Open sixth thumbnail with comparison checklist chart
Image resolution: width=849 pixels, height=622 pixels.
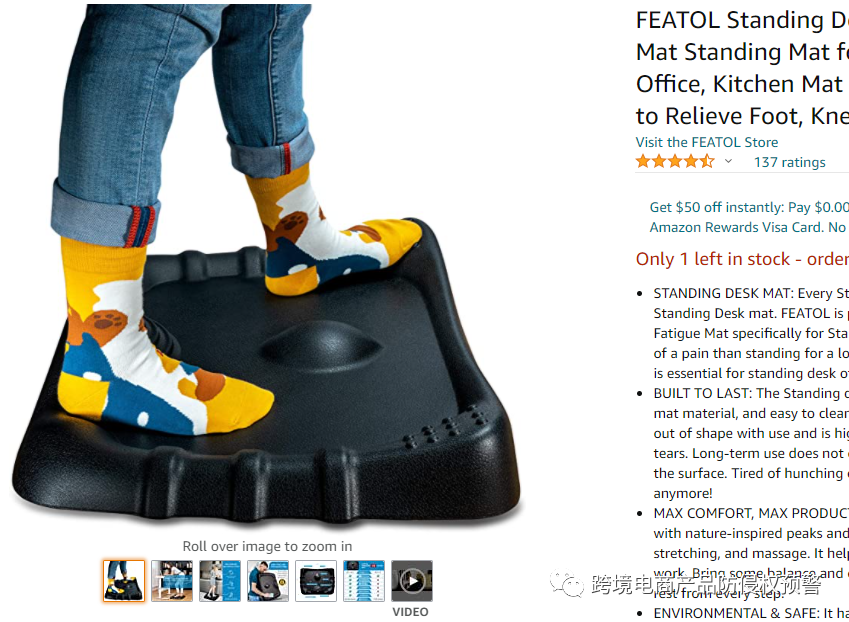(364, 581)
